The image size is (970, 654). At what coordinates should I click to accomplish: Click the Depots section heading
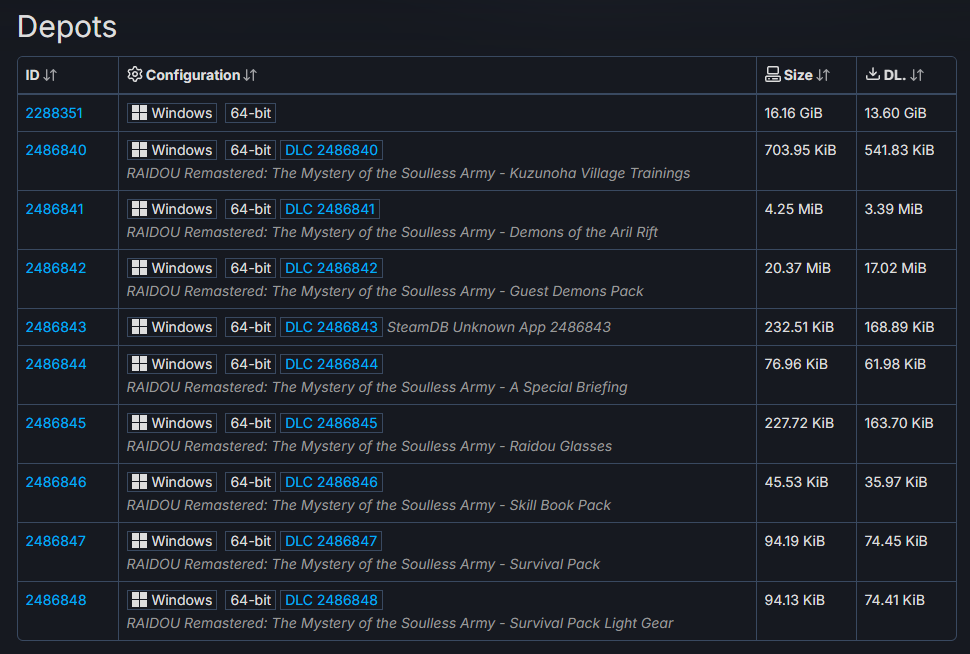[67, 27]
